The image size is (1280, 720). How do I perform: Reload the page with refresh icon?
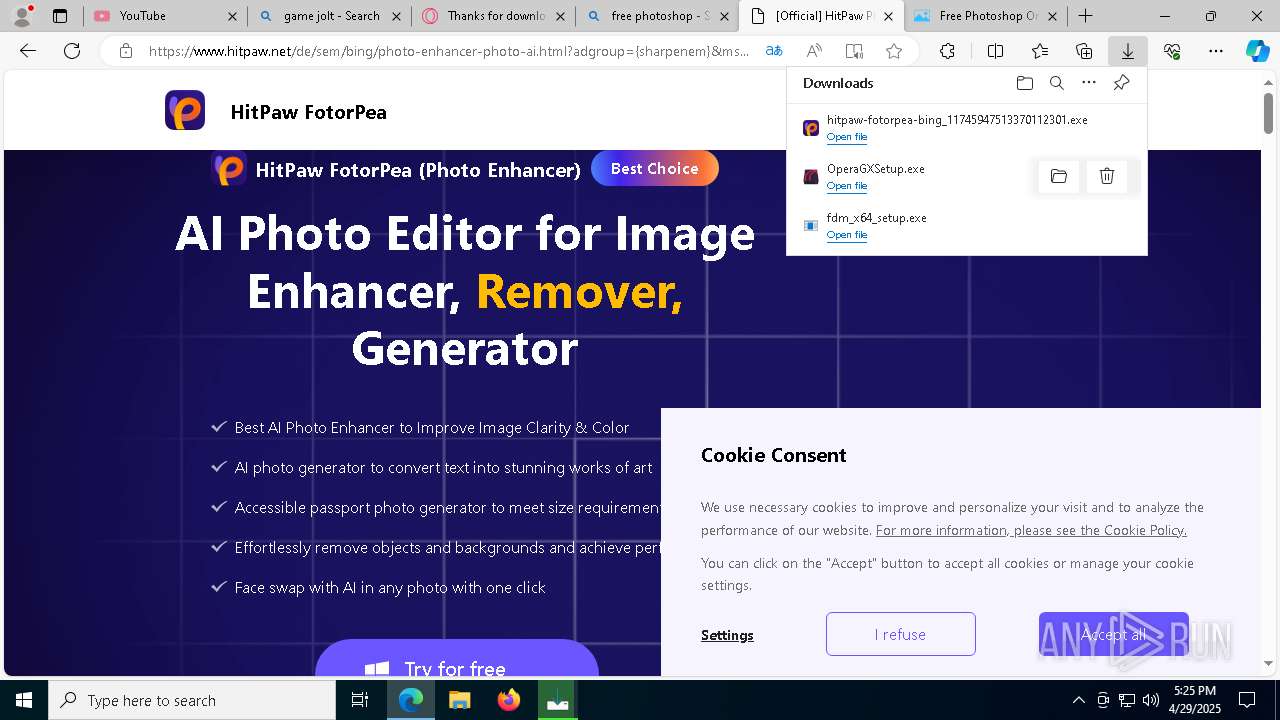(x=72, y=51)
